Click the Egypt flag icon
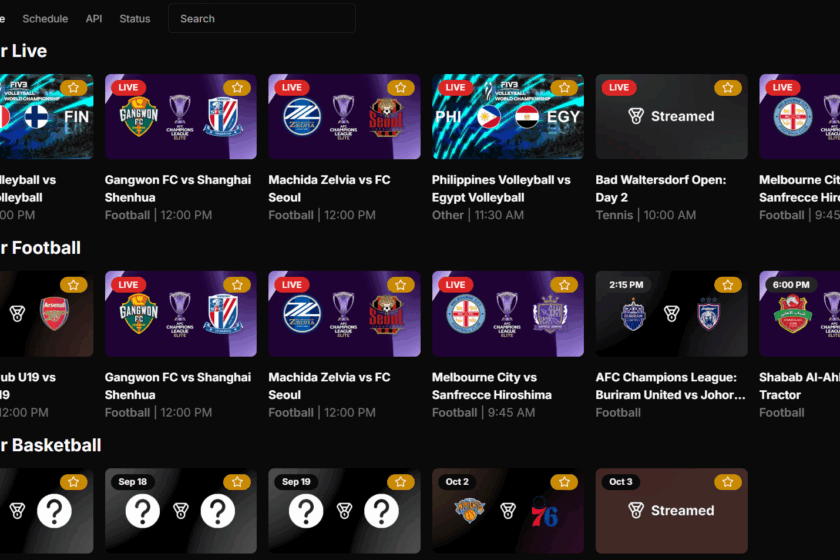The height and width of the screenshot is (560, 840). click(527, 117)
